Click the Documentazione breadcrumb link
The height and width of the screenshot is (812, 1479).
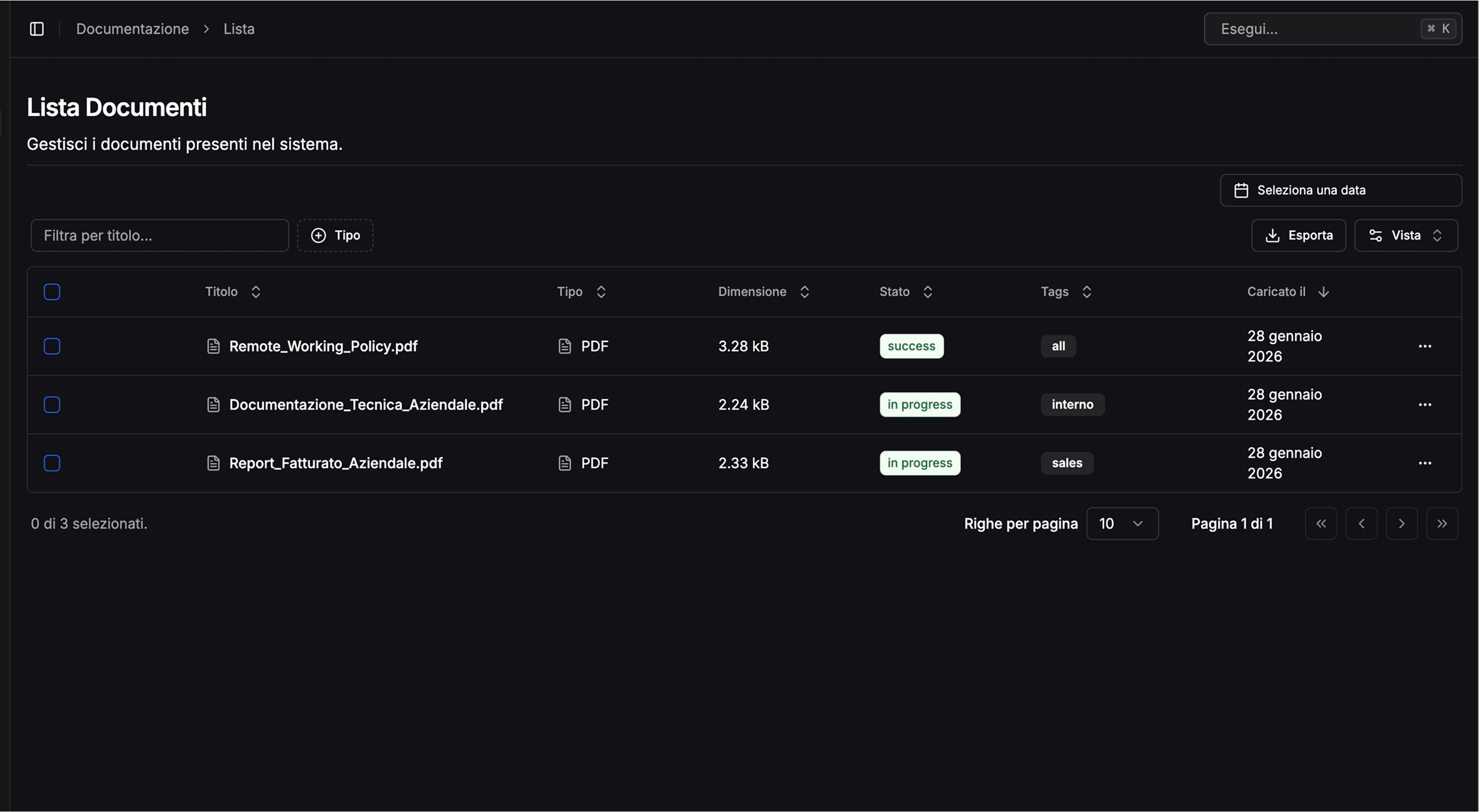click(132, 28)
